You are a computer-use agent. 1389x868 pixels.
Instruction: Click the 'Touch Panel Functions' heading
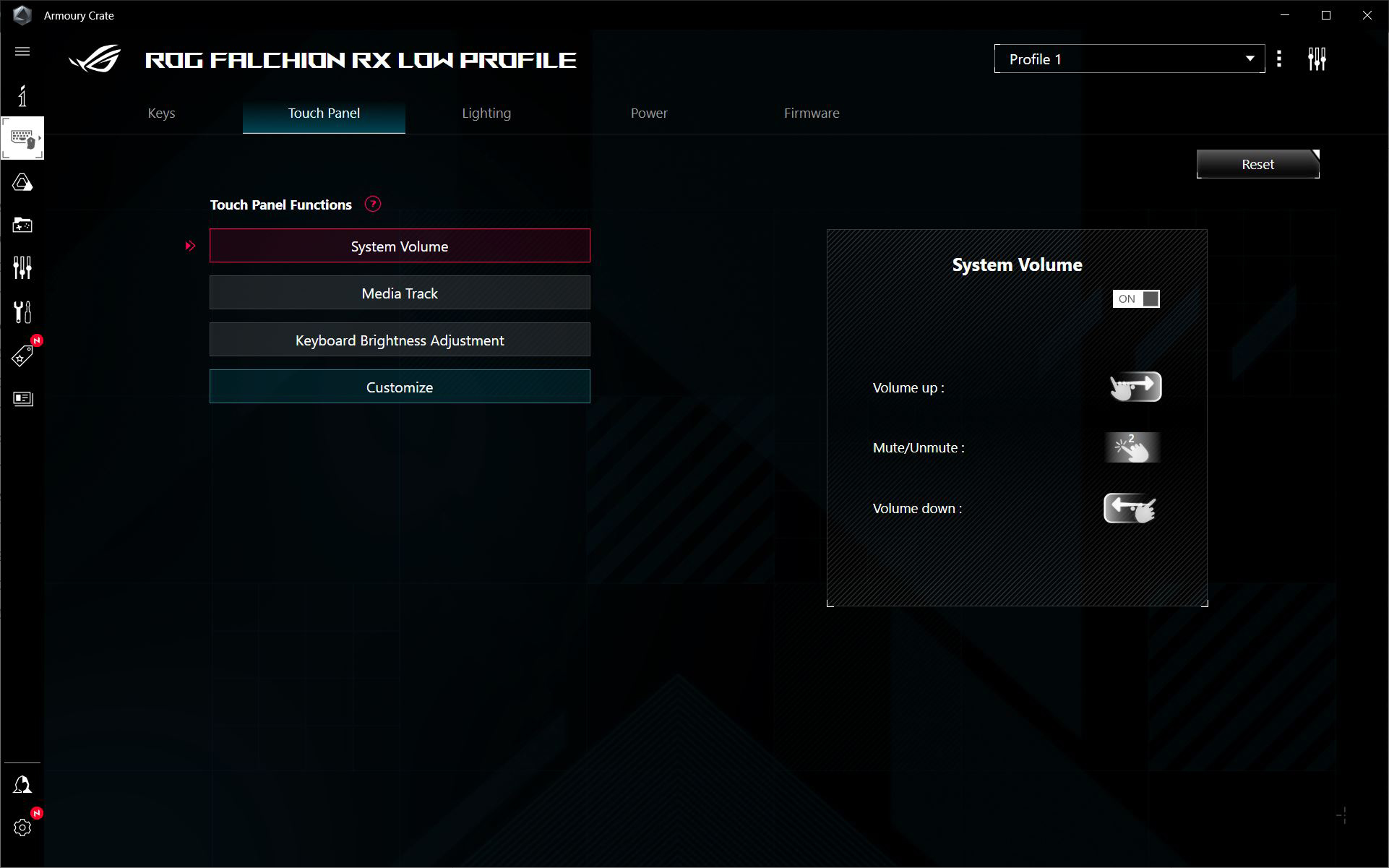281,205
